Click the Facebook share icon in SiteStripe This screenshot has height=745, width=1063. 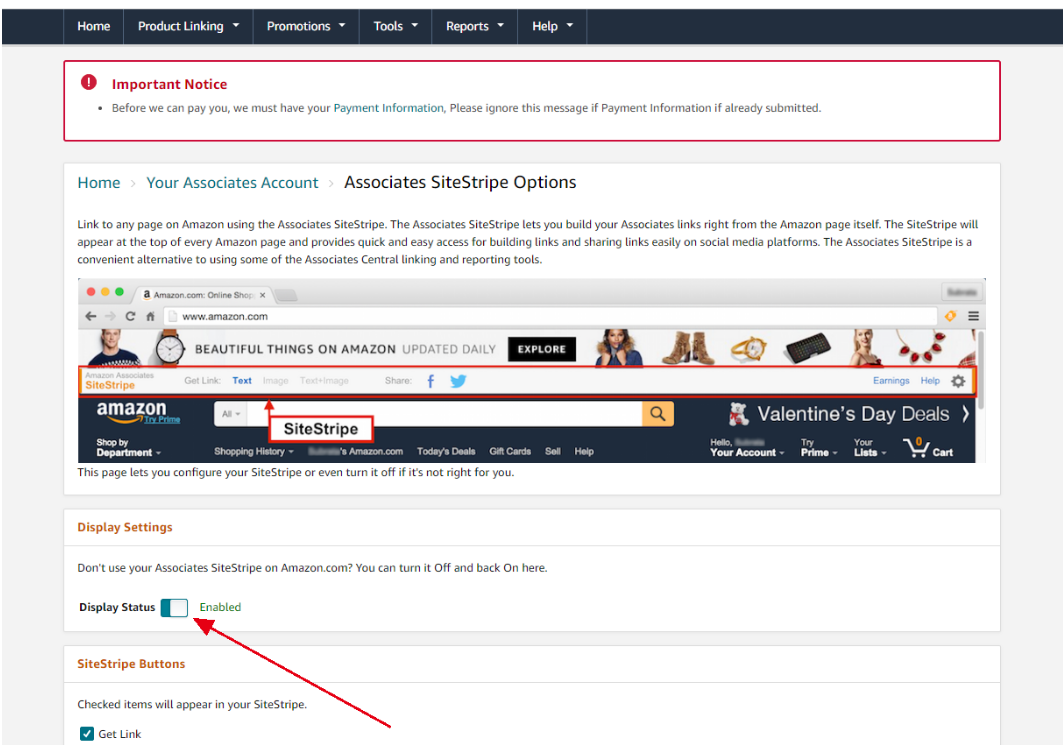[x=431, y=381]
